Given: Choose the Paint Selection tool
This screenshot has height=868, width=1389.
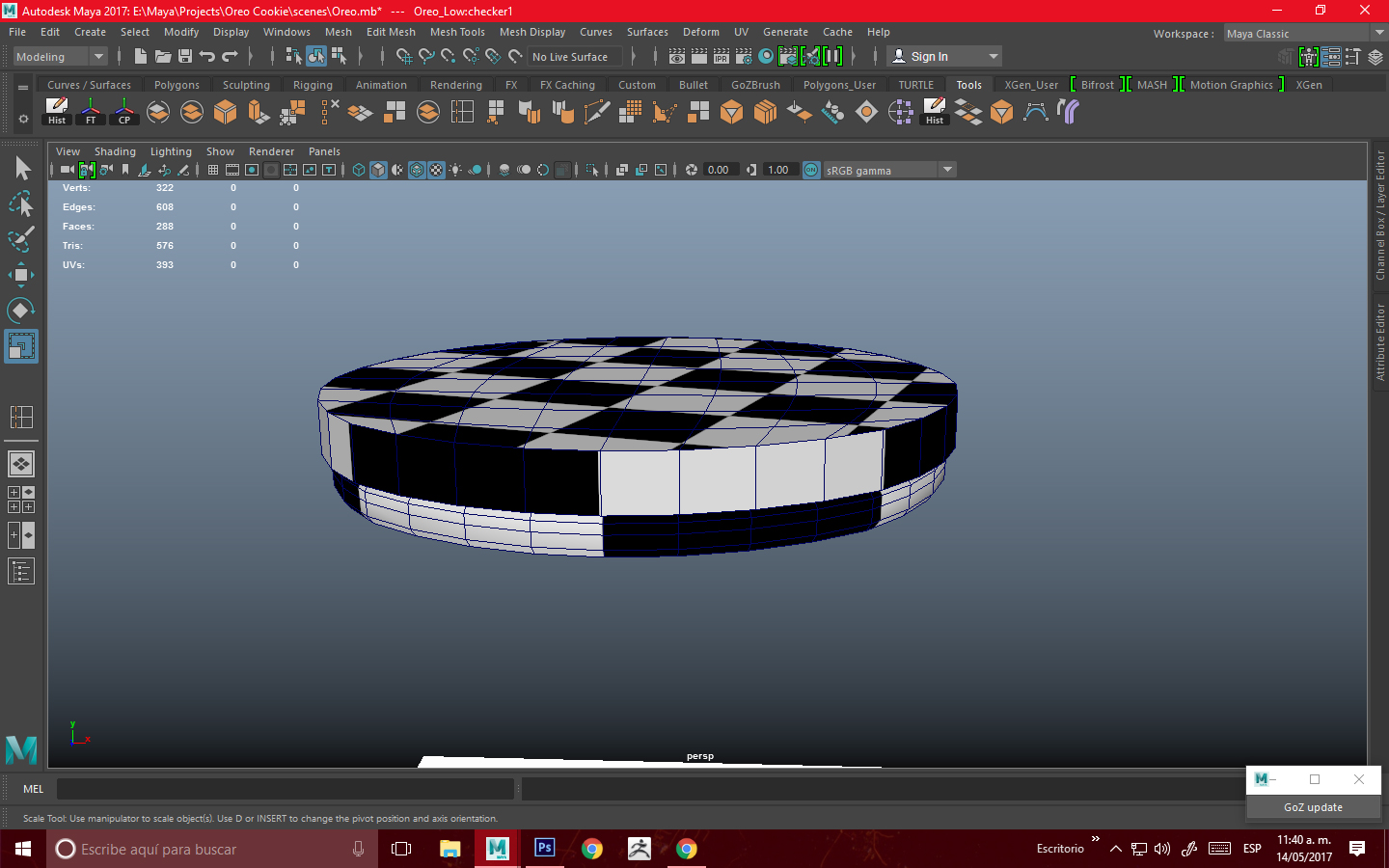Looking at the screenshot, I should 20,239.
